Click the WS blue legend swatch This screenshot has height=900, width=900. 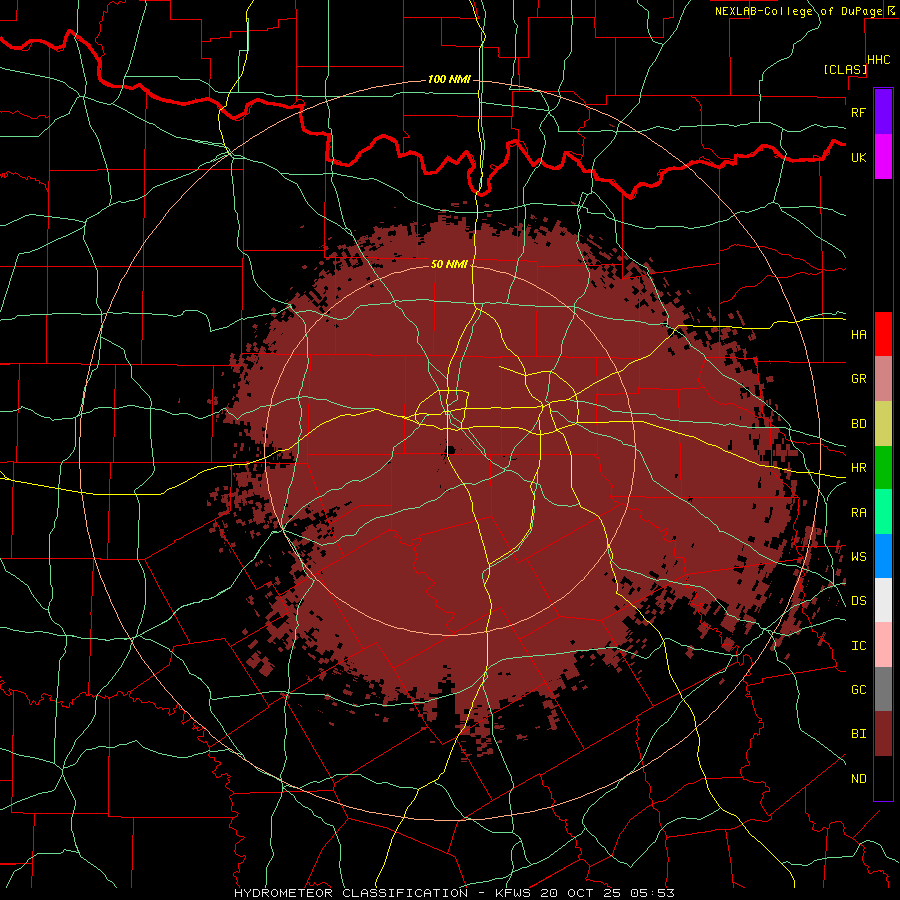point(883,556)
